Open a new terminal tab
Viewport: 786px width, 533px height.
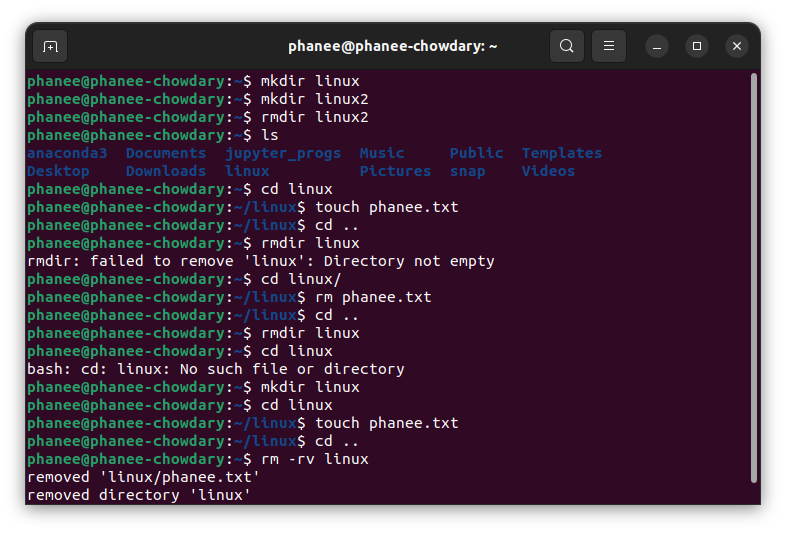point(50,47)
